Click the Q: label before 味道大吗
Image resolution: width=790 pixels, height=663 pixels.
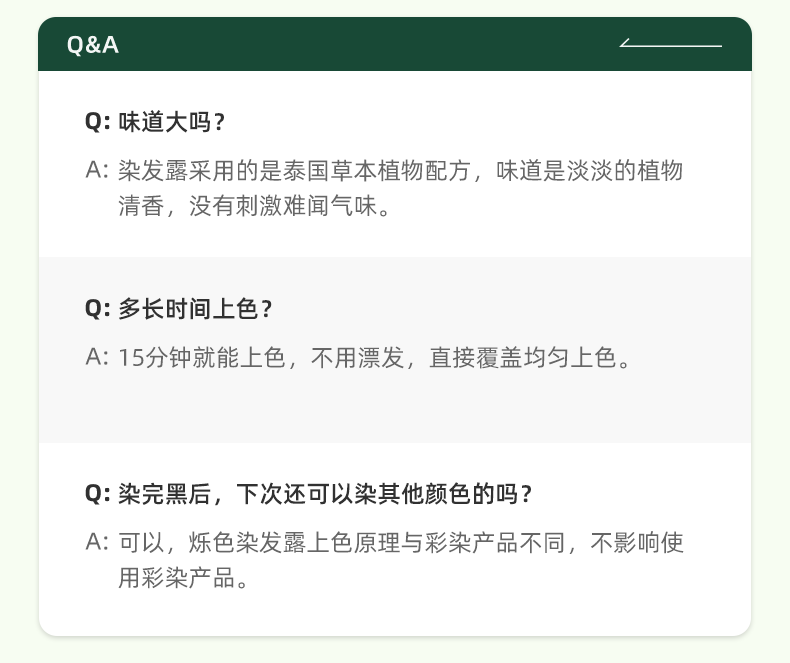[x=97, y=122]
